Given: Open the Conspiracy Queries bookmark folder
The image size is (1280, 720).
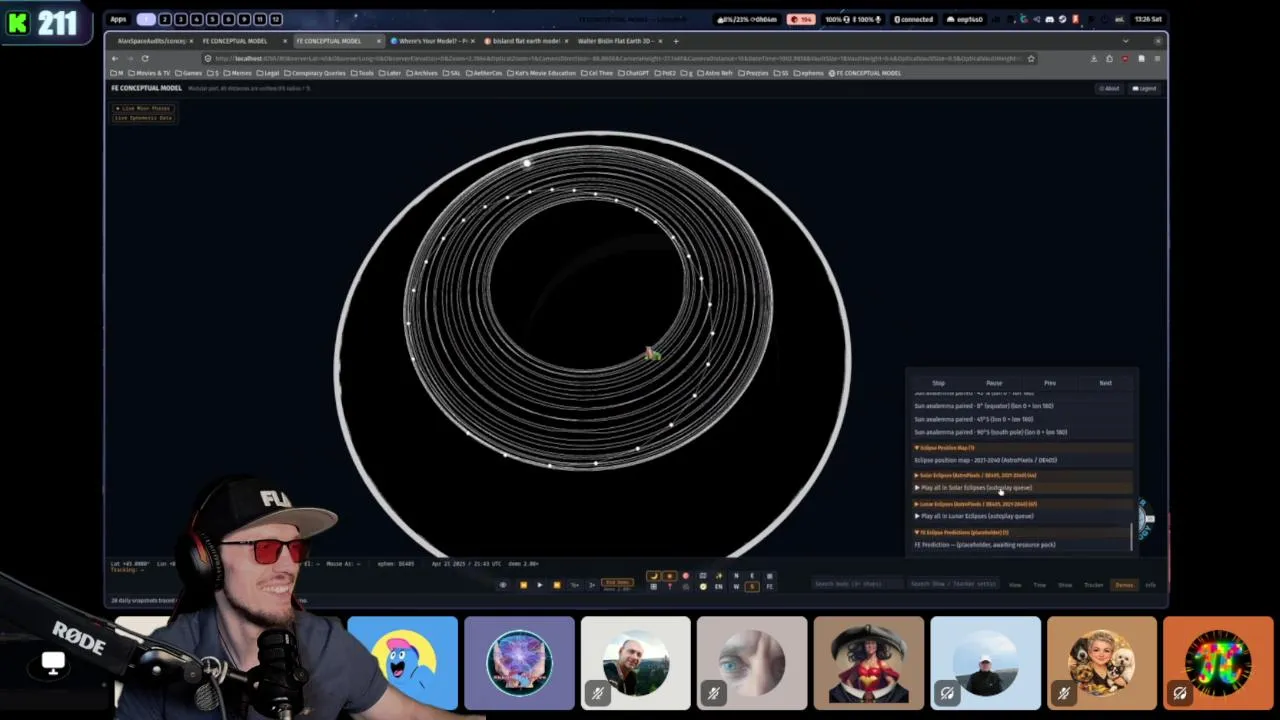Looking at the screenshot, I should point(316,73).
